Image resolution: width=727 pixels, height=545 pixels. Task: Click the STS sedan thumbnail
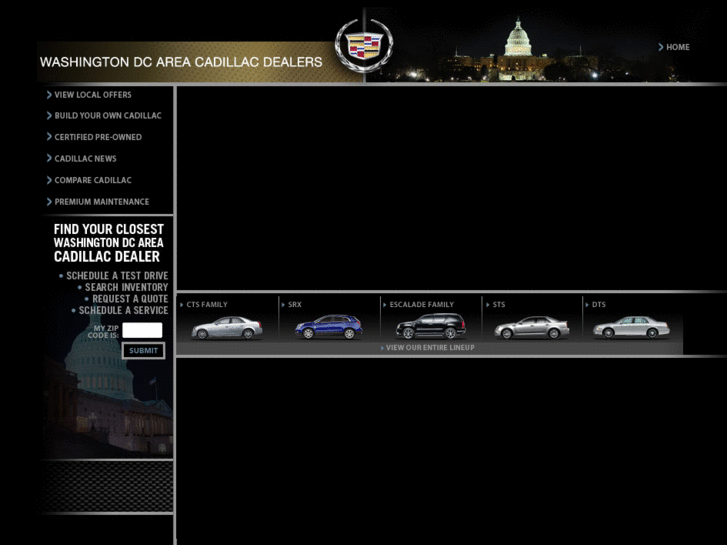pos(532,327)
